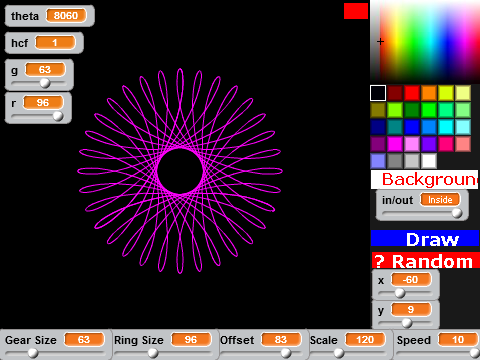Select the pale cyan color swatch

coord(463,127)
